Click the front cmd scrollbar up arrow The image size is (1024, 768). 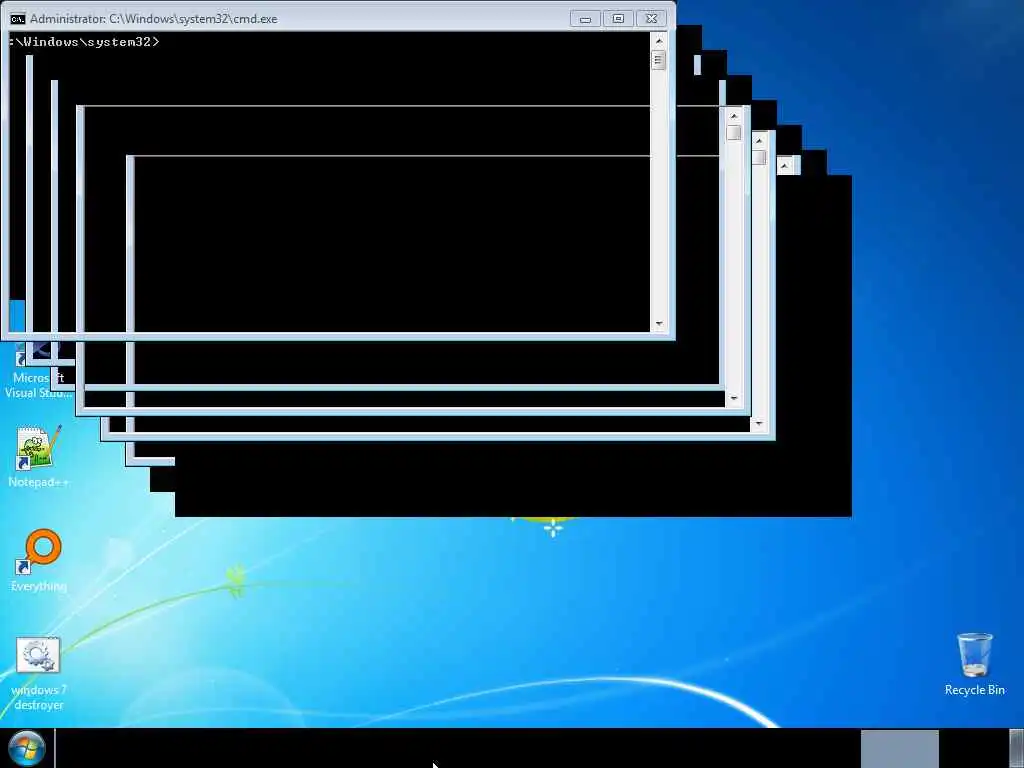coord(659,41)
